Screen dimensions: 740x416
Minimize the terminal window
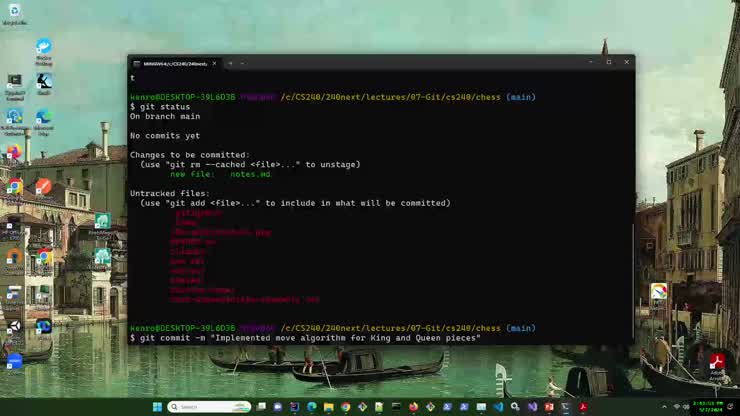pyautogui.click(x=591, y=62)
